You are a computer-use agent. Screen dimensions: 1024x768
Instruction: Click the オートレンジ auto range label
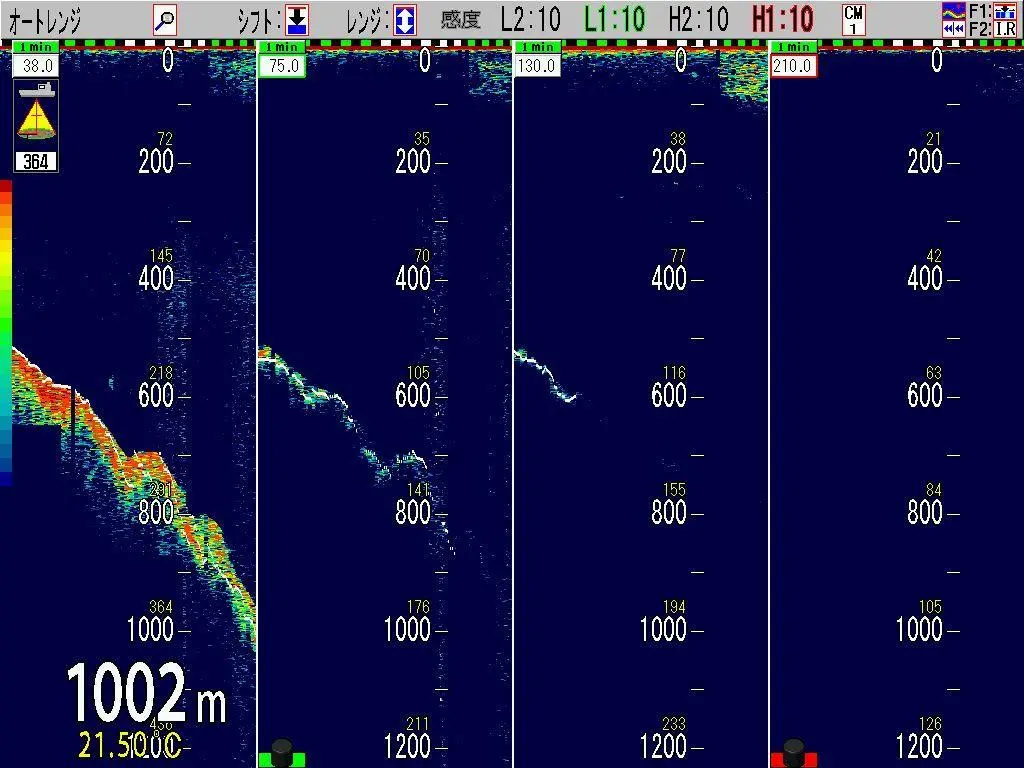tap(44, 21)
